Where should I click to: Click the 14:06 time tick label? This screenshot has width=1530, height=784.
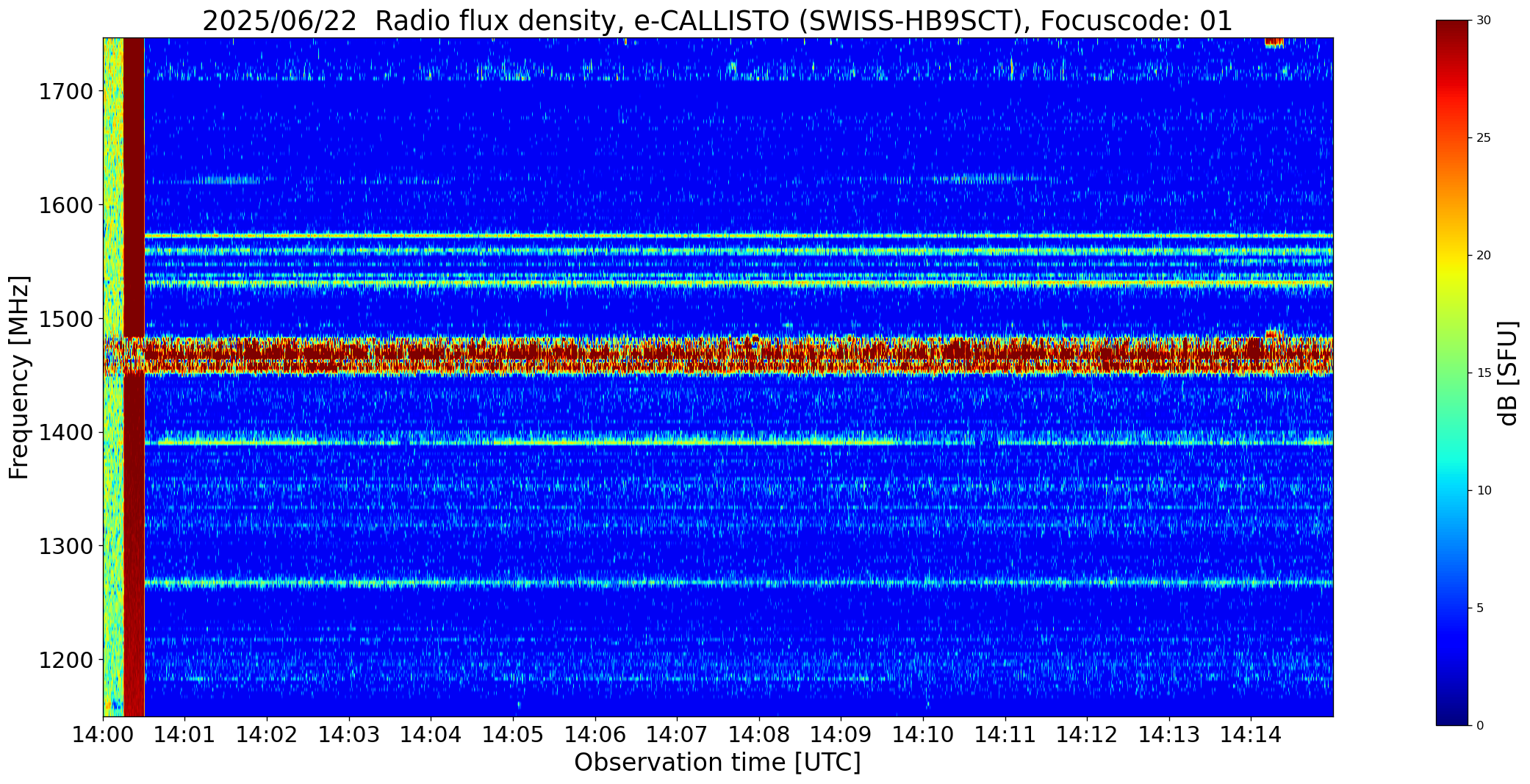[x=595, y=734]
